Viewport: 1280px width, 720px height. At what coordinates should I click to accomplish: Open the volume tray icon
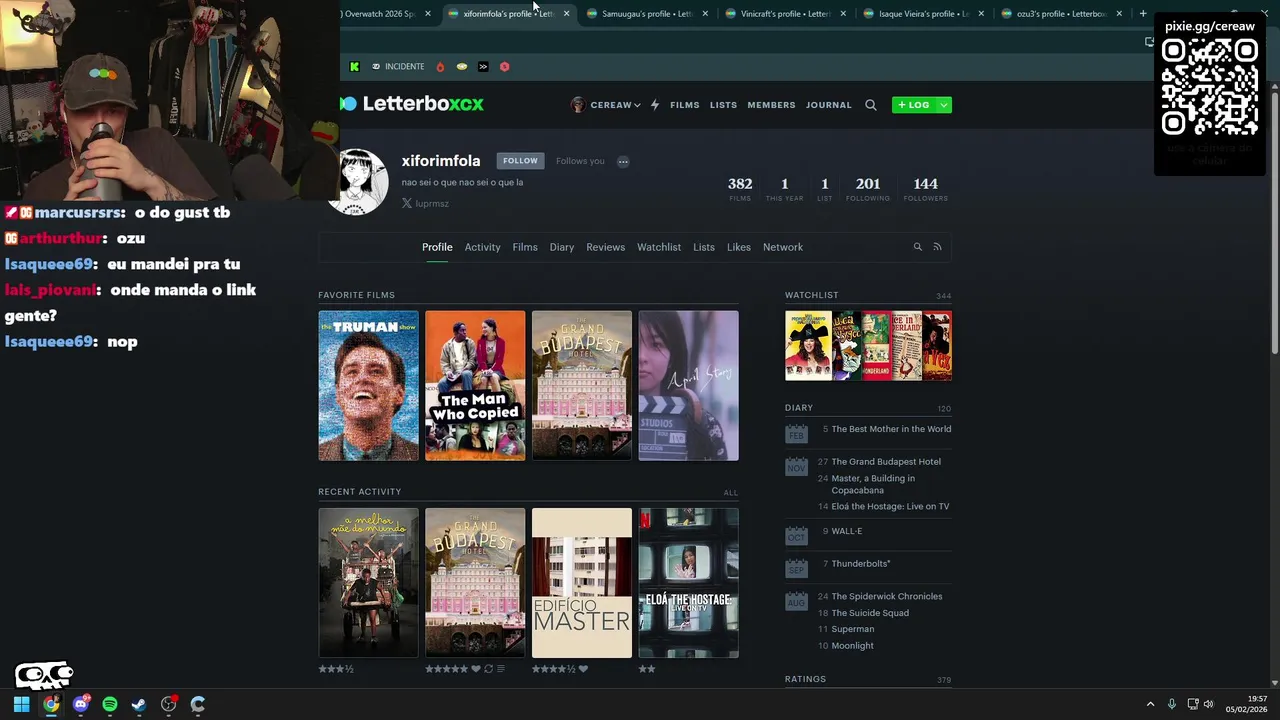(1208, 704)
